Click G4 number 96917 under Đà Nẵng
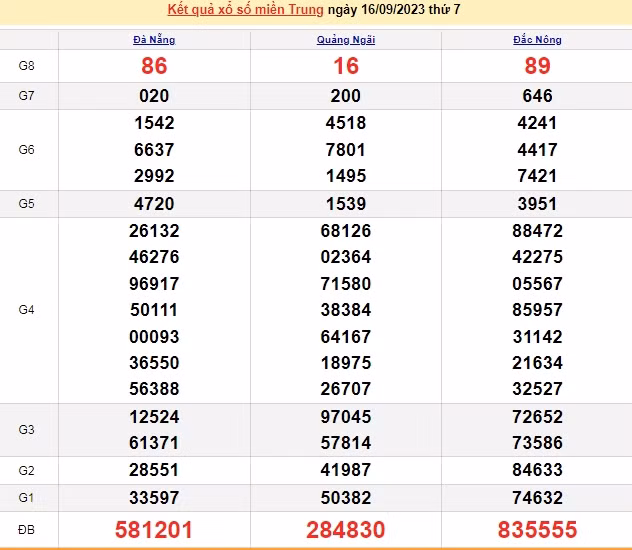Screen dimensions: 632x550 pyautogui.click(x=154, y=283)
